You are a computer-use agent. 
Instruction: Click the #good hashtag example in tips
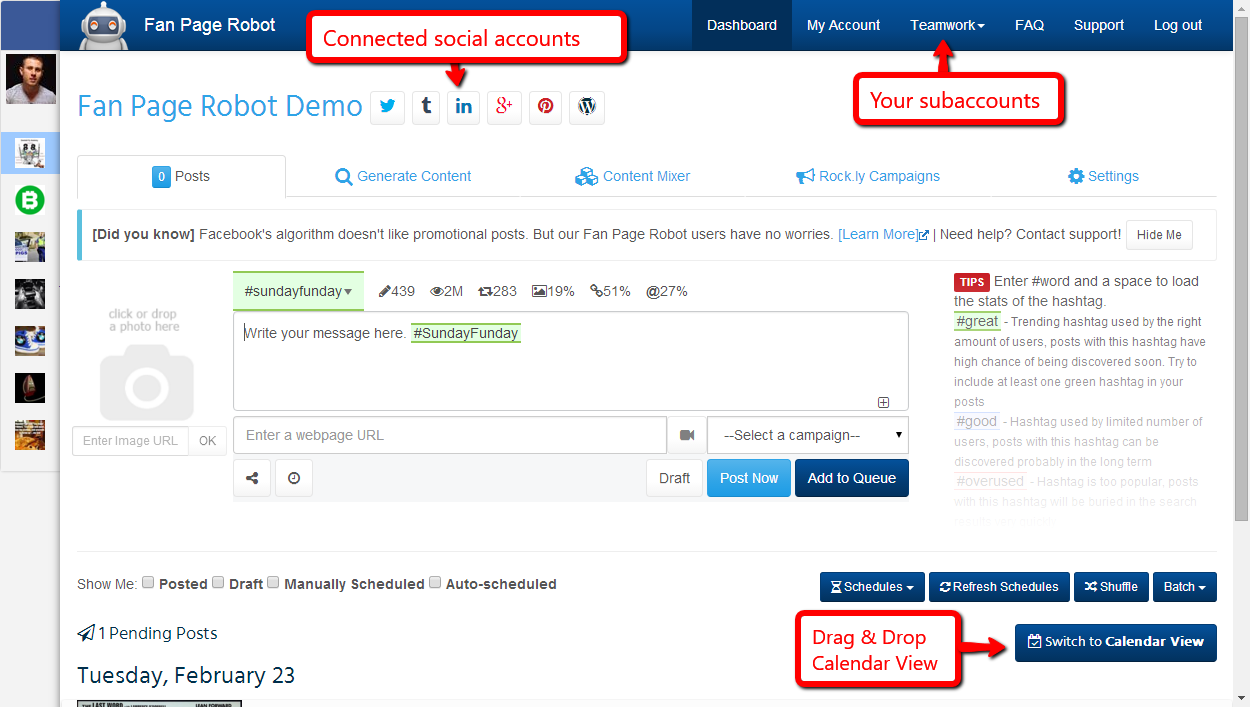click(976, 421)
